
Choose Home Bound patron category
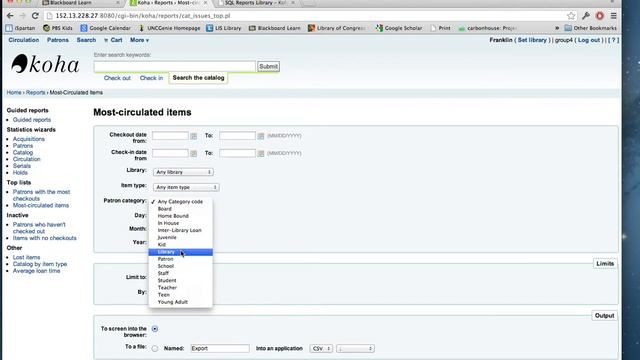click(x=180, y=216)
